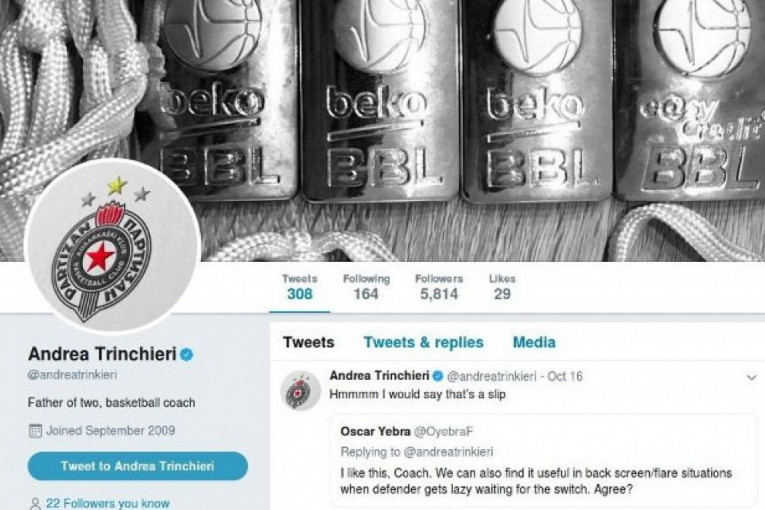This screenshot has width=765, height=510.
Task: Open the Following 164 list
Action: click(x=366, y=287)
